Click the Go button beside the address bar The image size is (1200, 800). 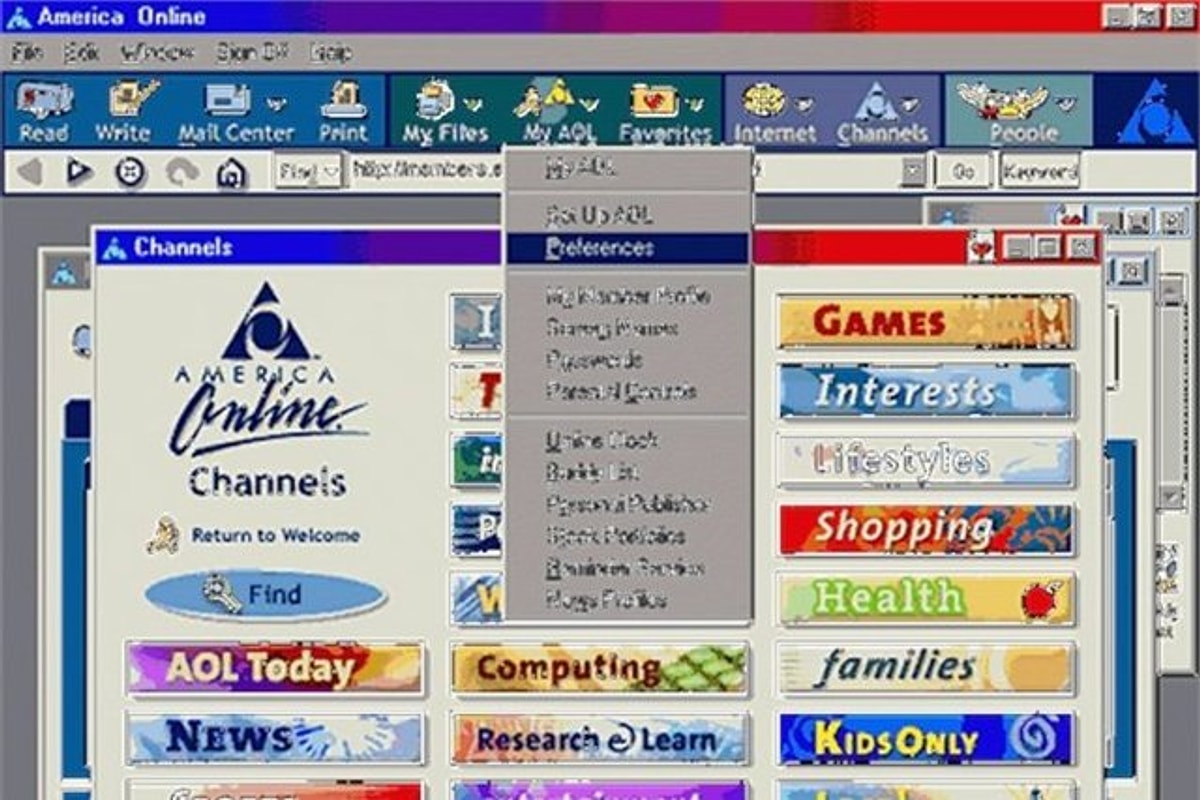pos(963,172)
